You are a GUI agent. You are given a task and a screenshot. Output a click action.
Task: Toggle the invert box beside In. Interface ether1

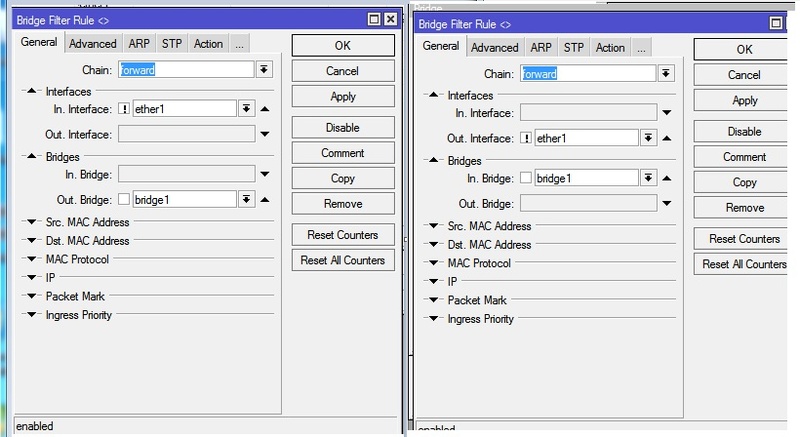125,108
